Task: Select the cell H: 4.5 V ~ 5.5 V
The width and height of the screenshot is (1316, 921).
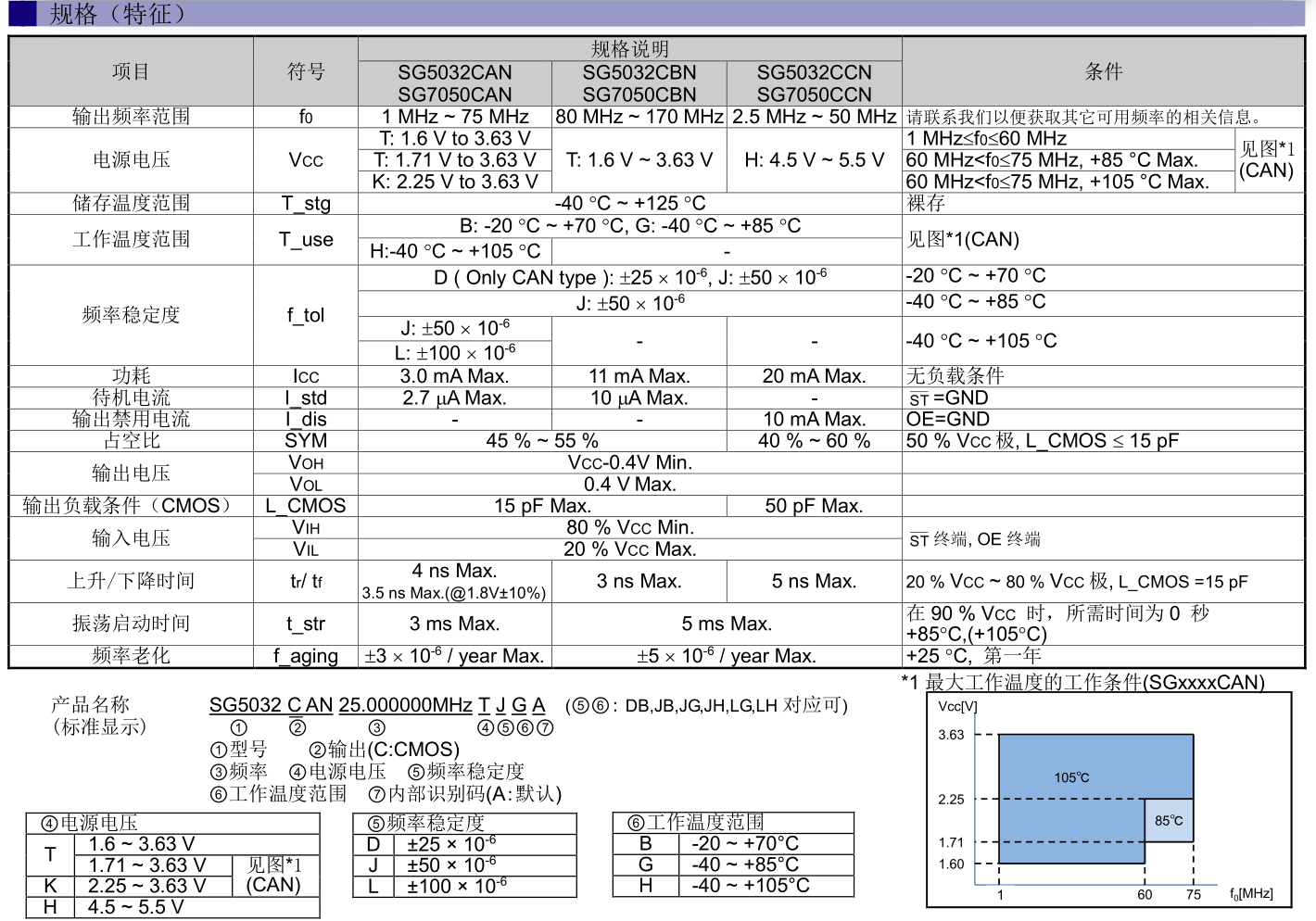Action: pos(815,159)
